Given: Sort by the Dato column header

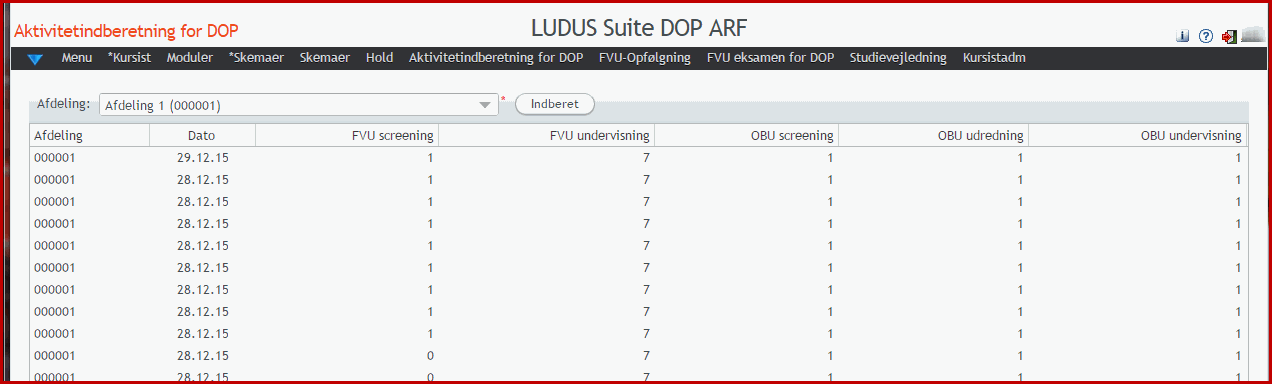Looking at the screenshot, I should coord(202,135).
